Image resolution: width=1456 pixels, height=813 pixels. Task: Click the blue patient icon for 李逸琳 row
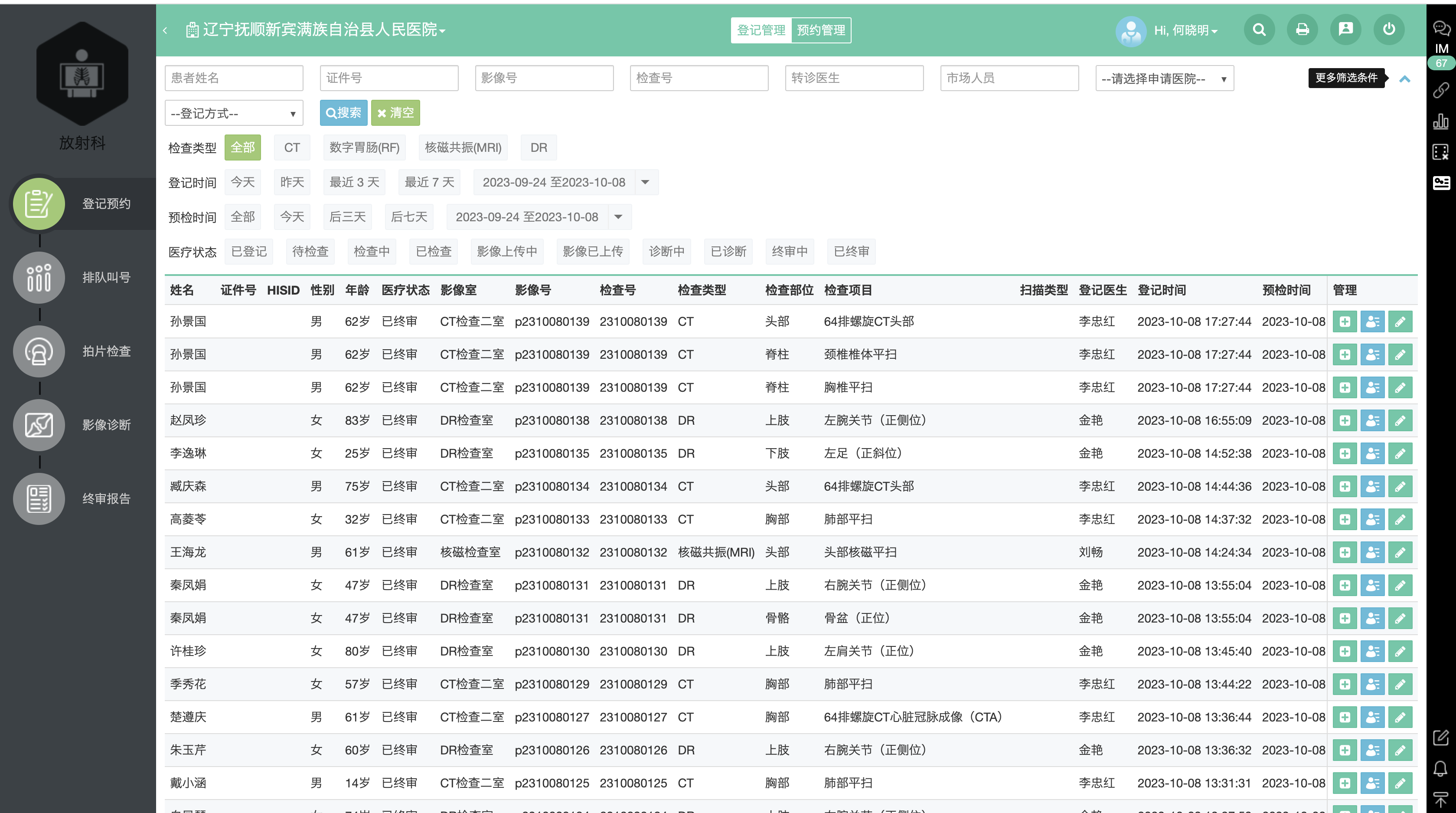[x=1372, y=453]
